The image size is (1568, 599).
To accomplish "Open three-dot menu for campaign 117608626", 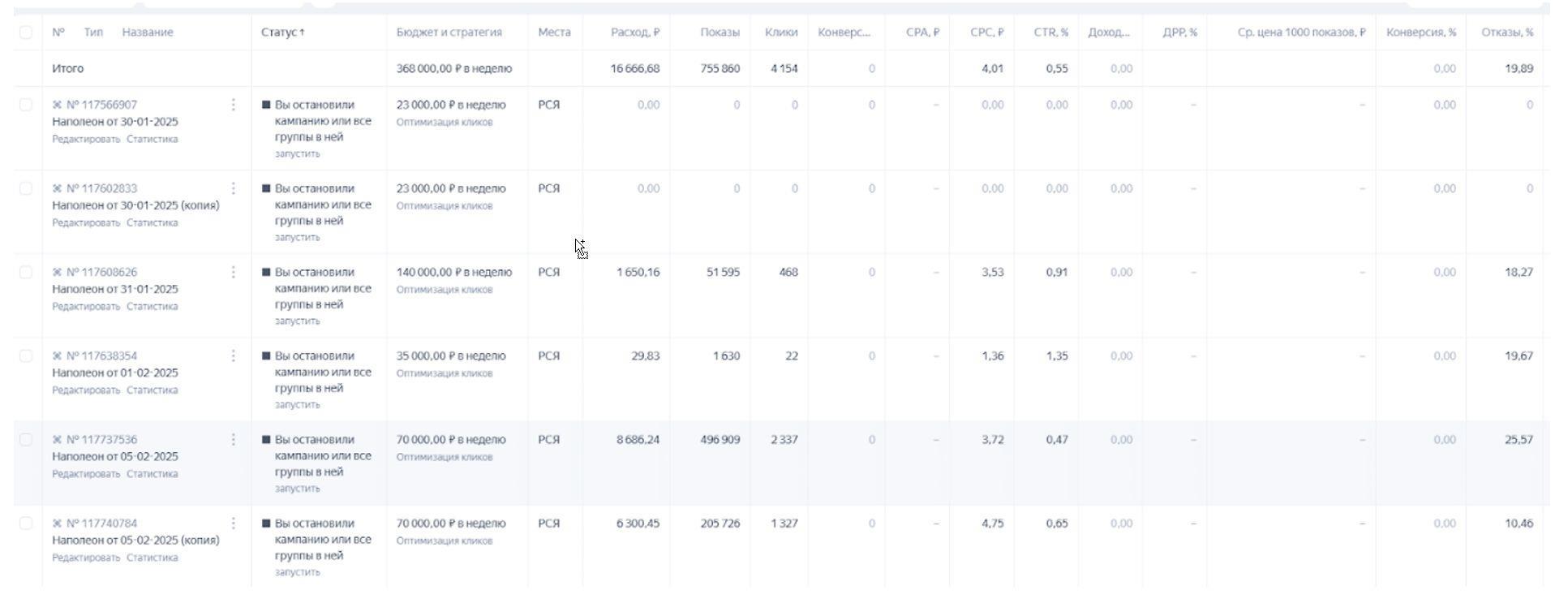I will pyautogui.click(x=234, y=272).
